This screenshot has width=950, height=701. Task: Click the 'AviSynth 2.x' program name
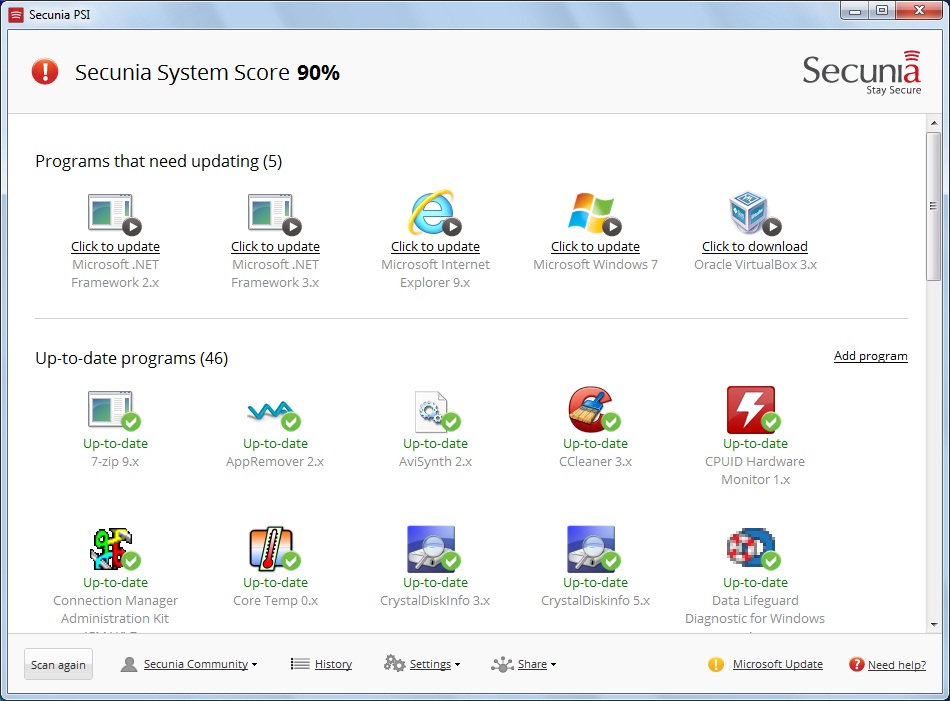[435, 462]
